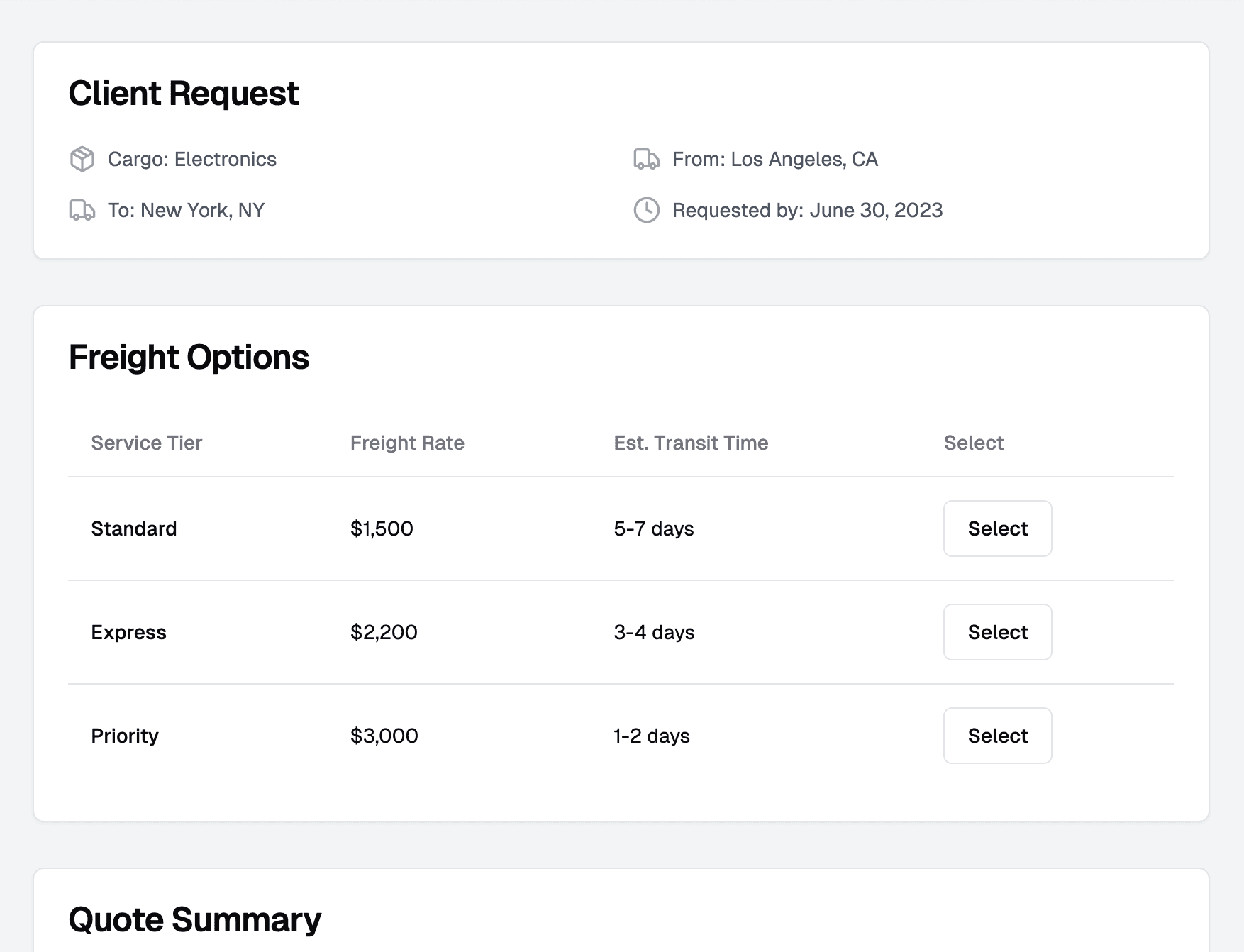Click the truck icon beside Los Angeles origin
This screenshot has width=1244, height=952.
click(646, 159)
